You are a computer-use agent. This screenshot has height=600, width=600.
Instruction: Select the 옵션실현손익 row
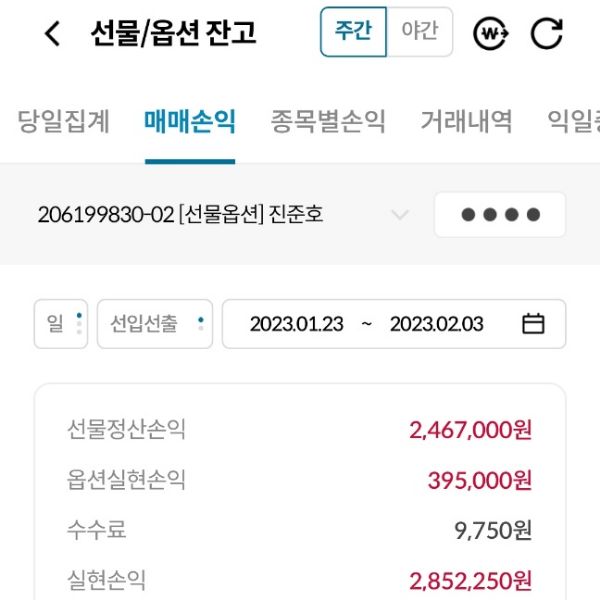click(x=300, y=480)
